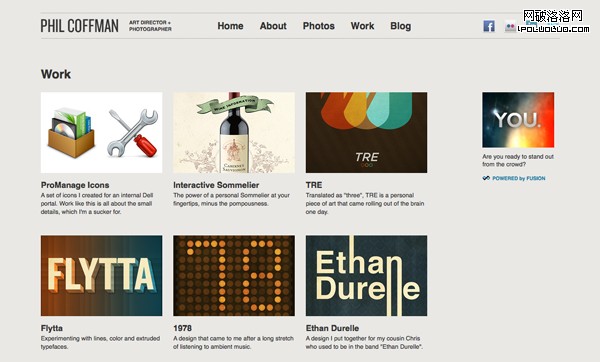Select Work in the navigation
This screenshot has height=362, width=600.
pos(362,26)
